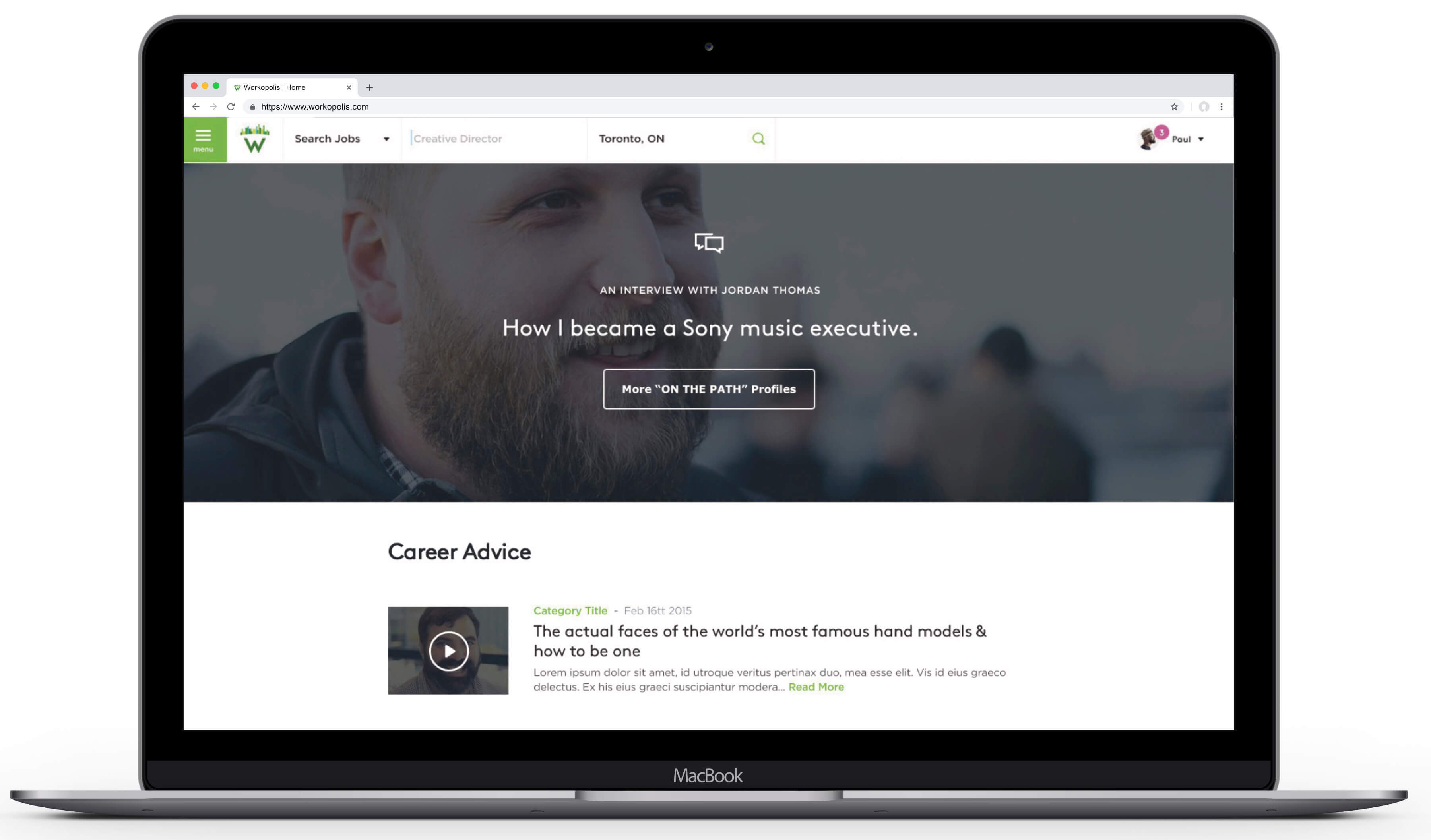
Task: Click the Search Jobs menu item
Action: pyautogui.click(x=327, y=138)
